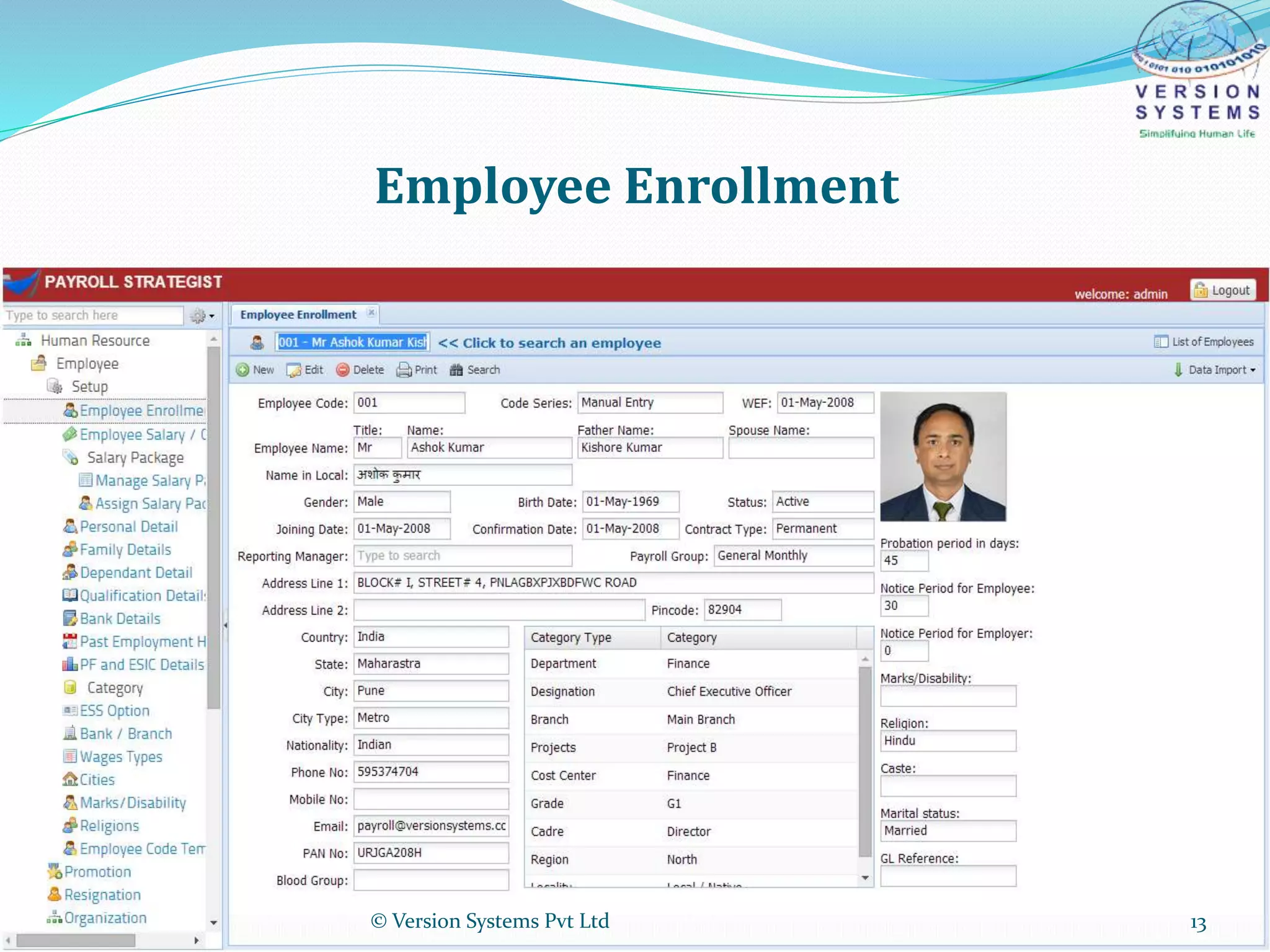Click the Employee Code field

pos(409,402)
